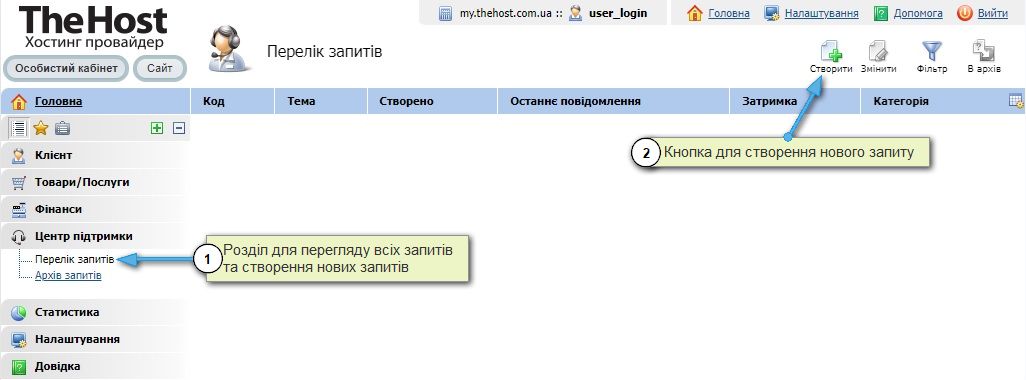The height and width of the screenshot is (380, 1026).
Task: Click the user avatar icon beside user_login
Action: click(x=575, y=13)
